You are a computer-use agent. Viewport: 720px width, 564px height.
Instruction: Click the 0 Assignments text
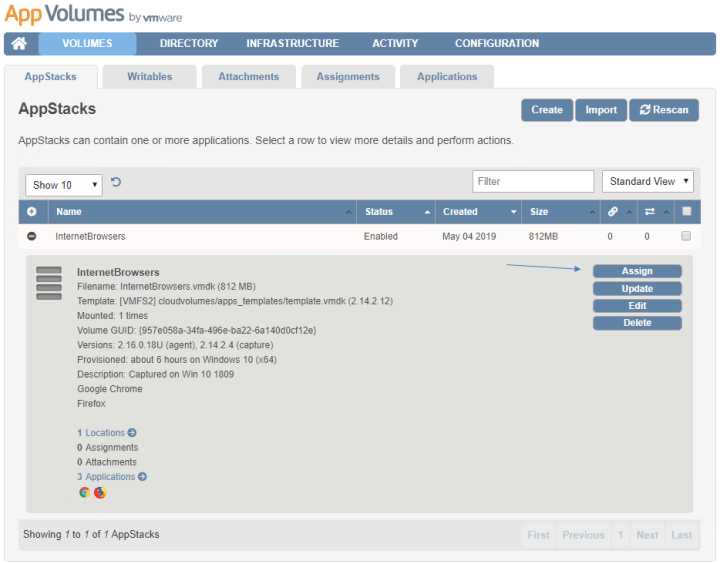click(x=107, y=447)
